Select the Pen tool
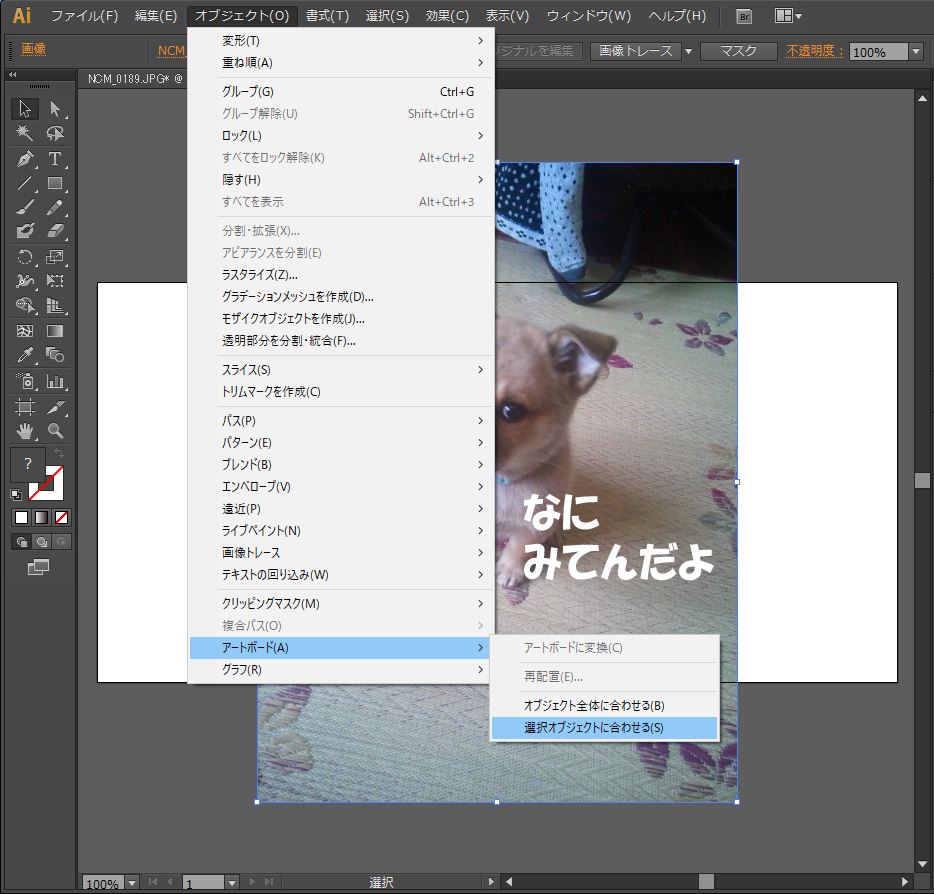The height and width of the screenshot is (894, 934). [x=26, y=159]
